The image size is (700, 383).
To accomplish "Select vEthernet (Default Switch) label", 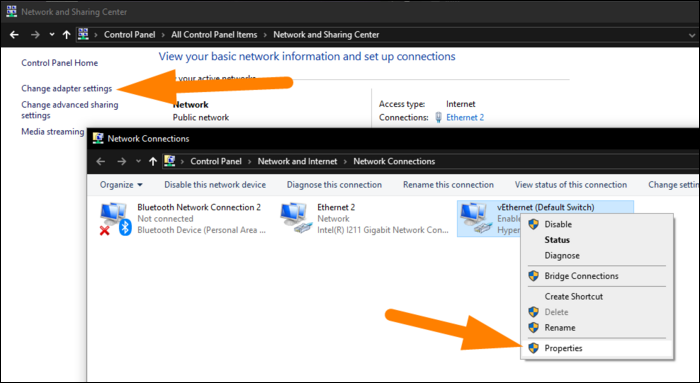I will [546, 208].
